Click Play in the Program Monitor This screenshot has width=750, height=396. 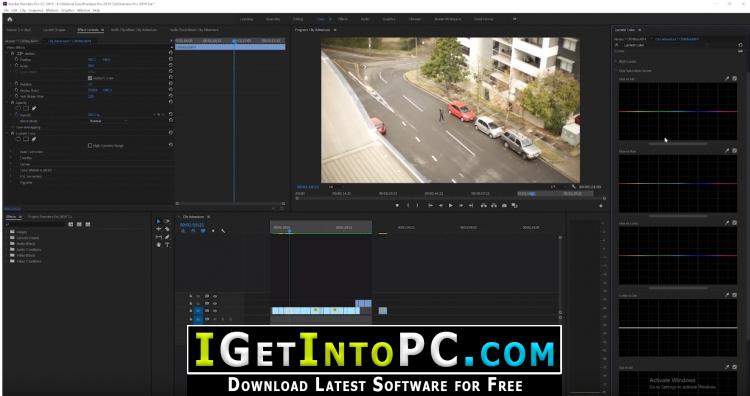[x=451, y=205]
